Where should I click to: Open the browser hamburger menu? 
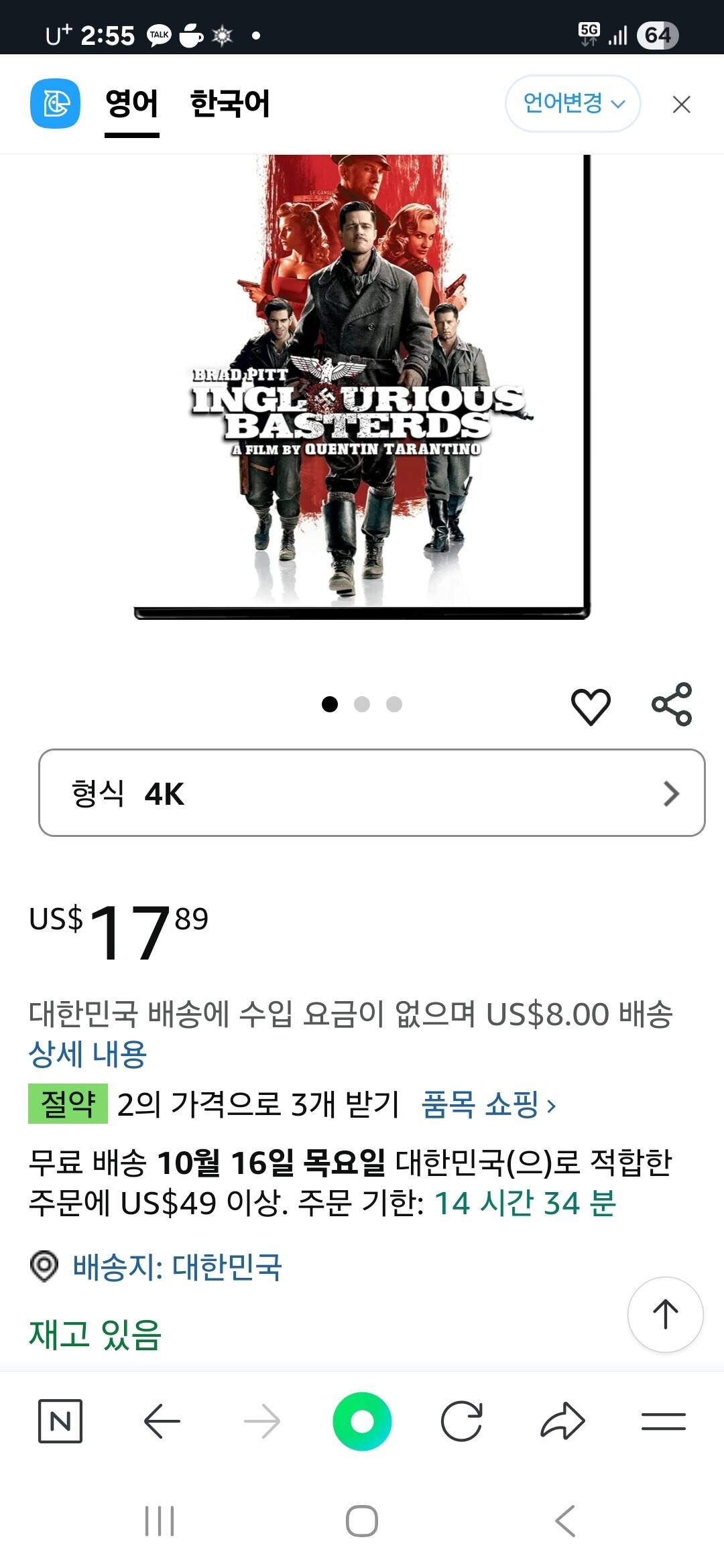(x=663, y=1421)
